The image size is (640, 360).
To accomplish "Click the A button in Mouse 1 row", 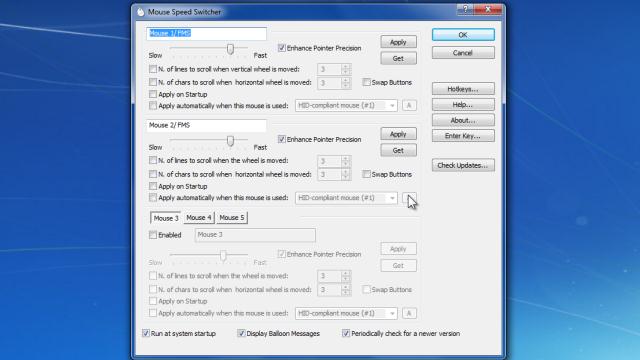I will pyautogui.click(x=409, y=106).
